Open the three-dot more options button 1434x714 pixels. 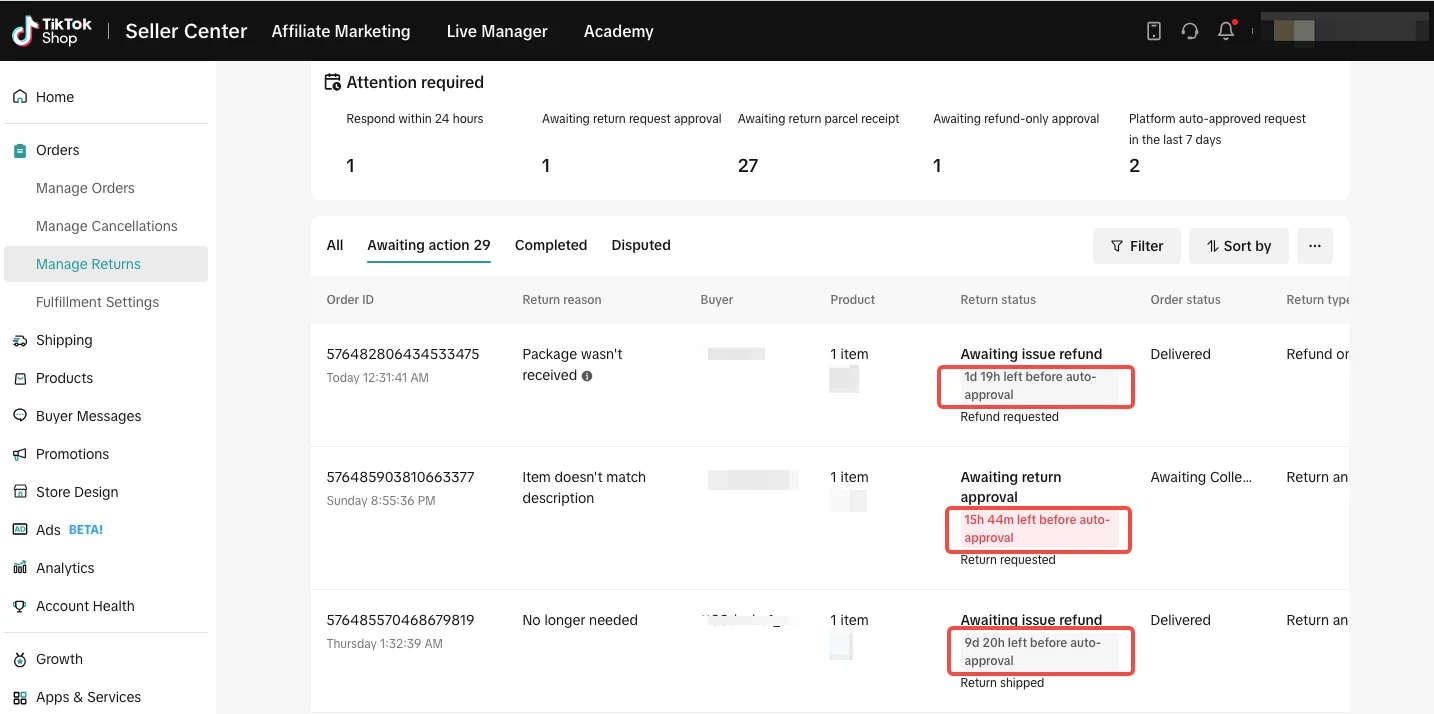[x=1314, y=246]
